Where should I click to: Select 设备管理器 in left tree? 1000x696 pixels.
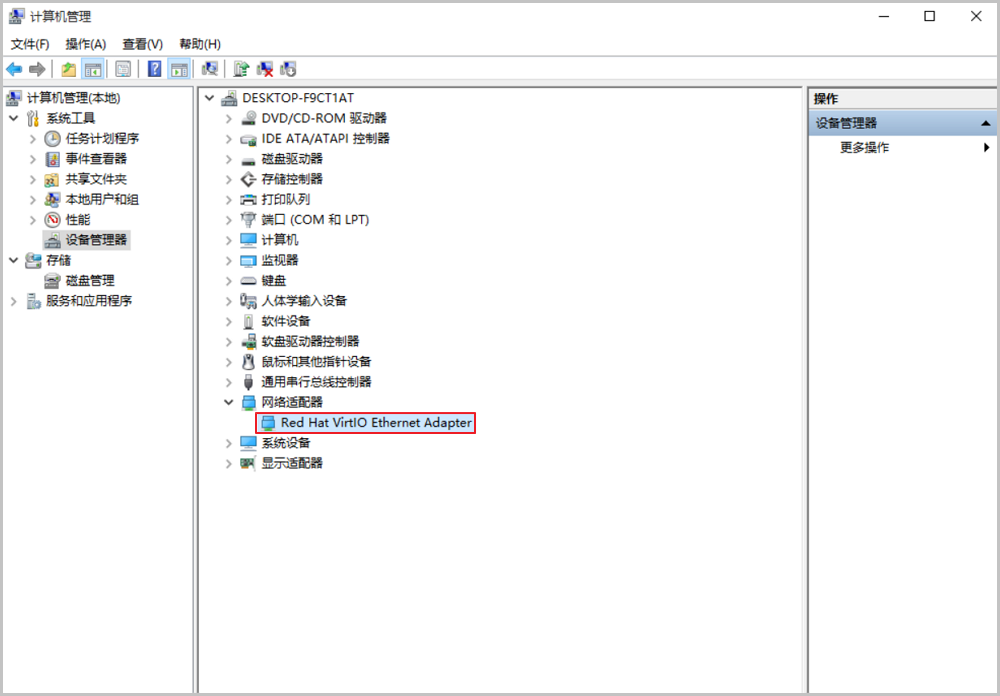tap(96, 240)
